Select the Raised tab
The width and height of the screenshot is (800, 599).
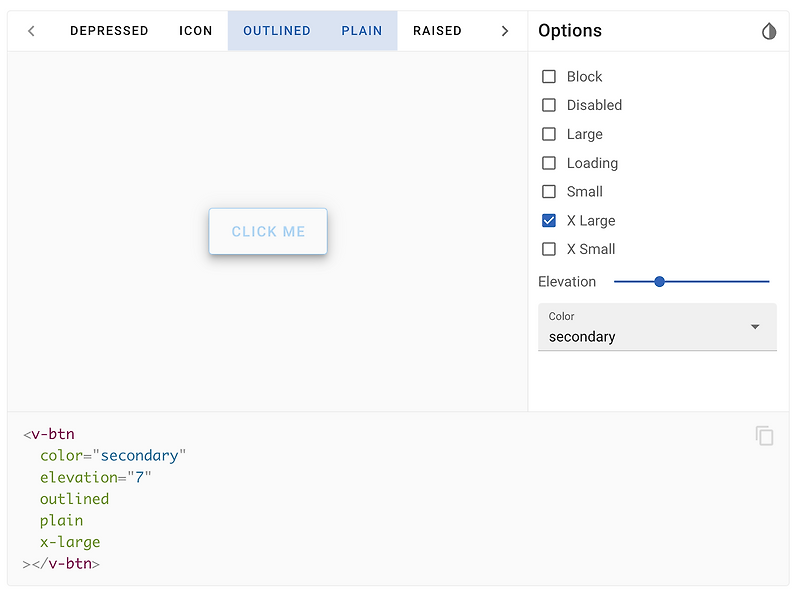tap(437, 31)
